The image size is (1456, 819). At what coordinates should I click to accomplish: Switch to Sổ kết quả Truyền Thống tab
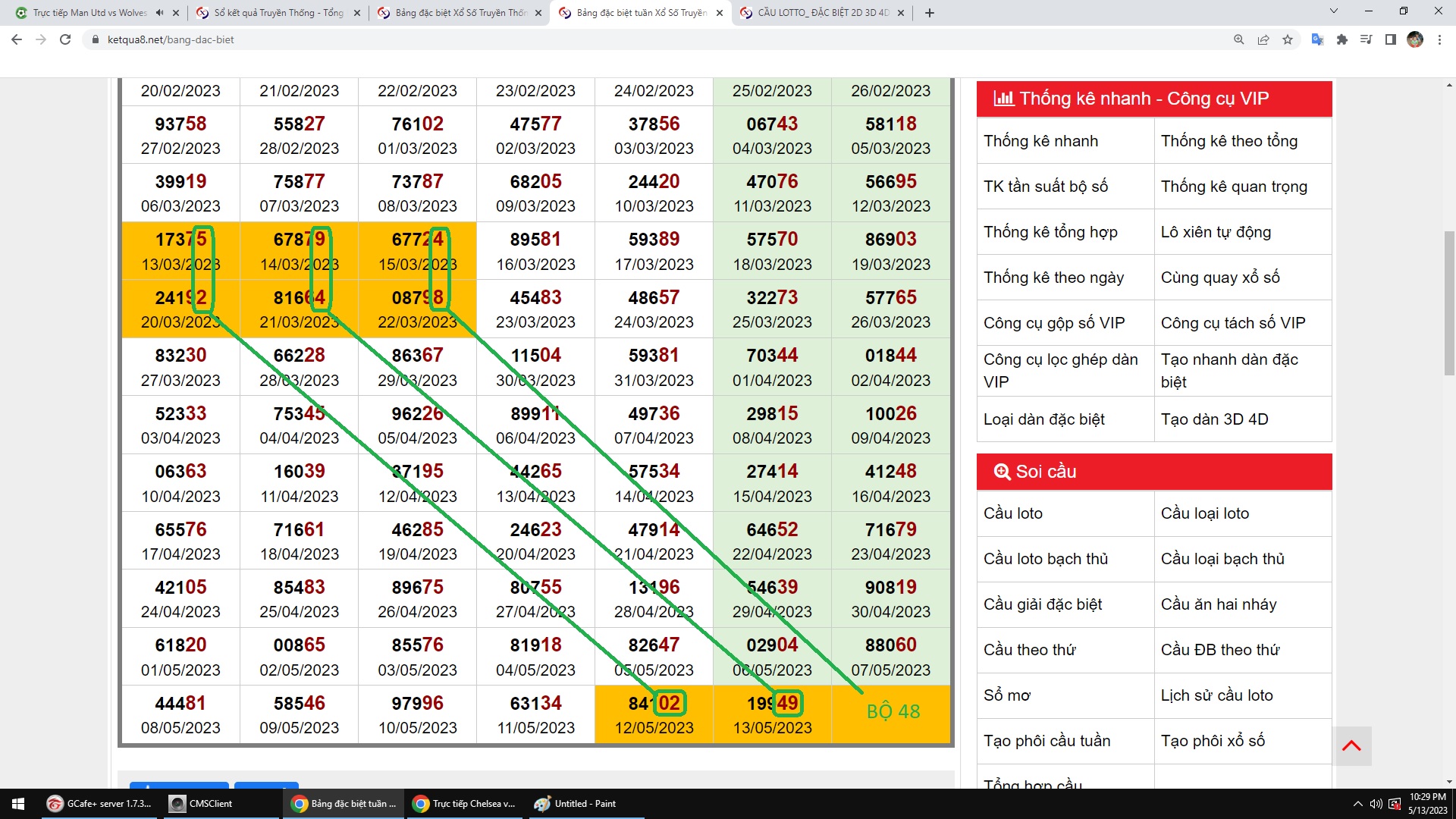pos(278,13)
